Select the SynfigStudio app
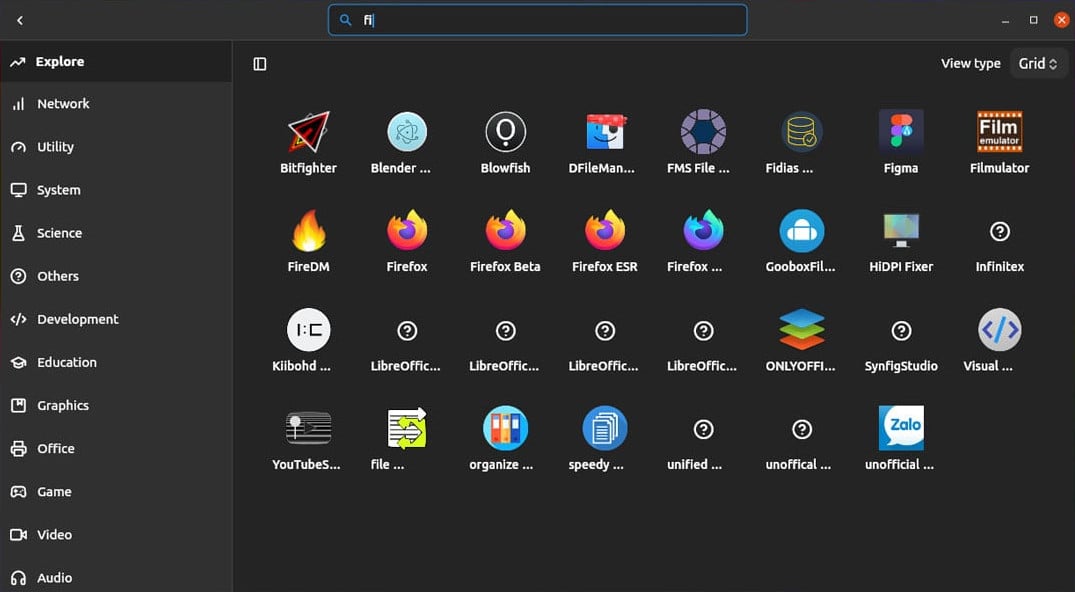This screenshot has height=592, width=1075. coord(901,330)
